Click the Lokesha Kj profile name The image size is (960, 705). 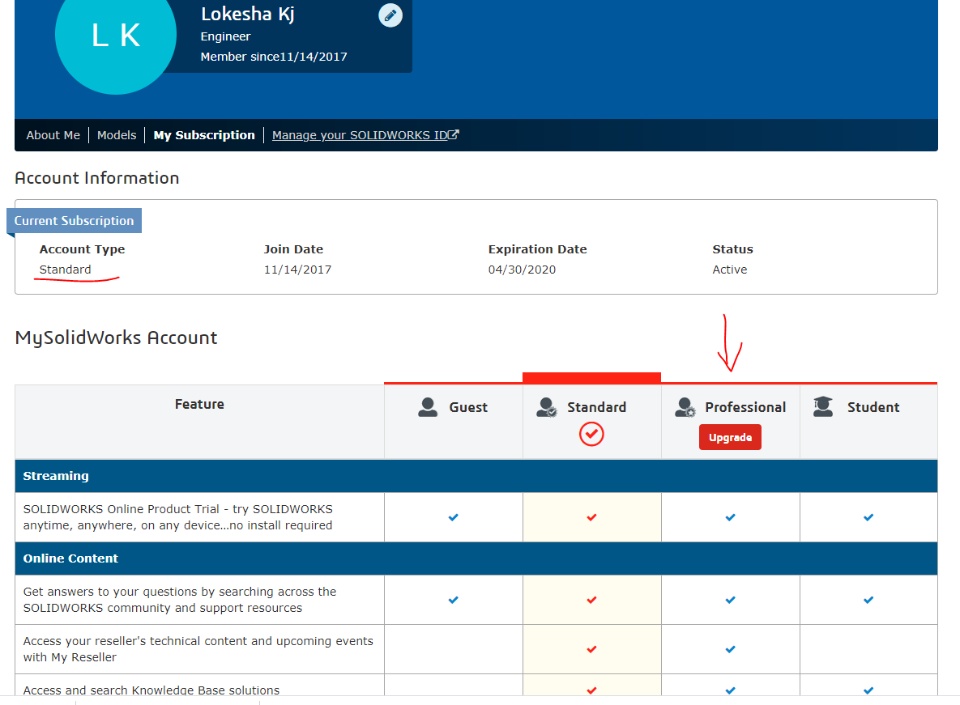(x=247, y=14)
